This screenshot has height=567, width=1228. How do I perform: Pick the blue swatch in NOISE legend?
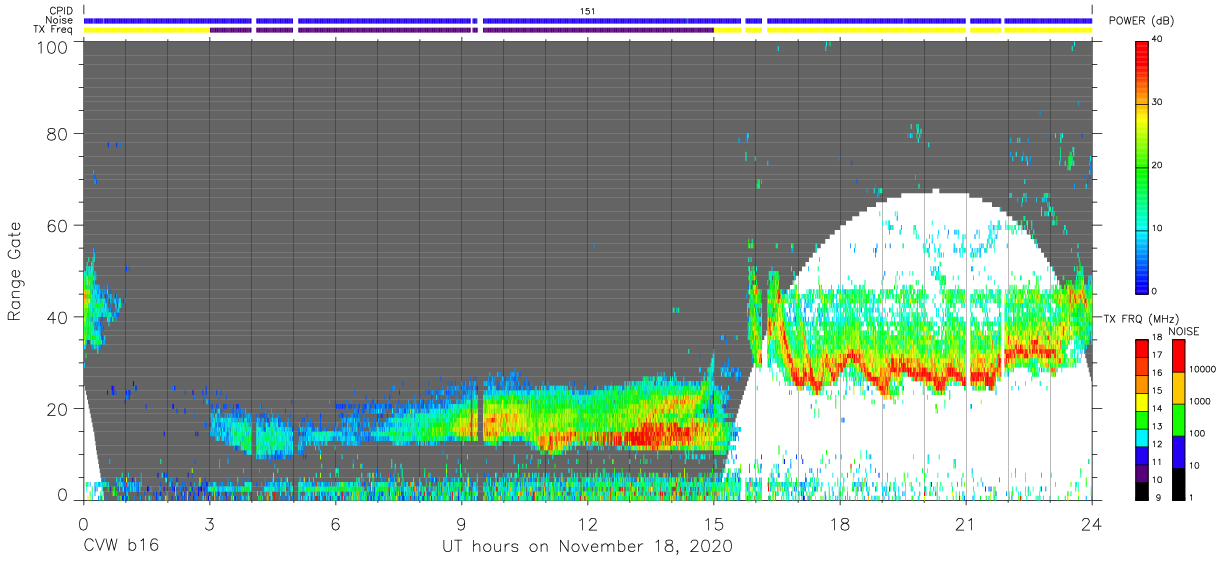click(x=1177, y=451)
